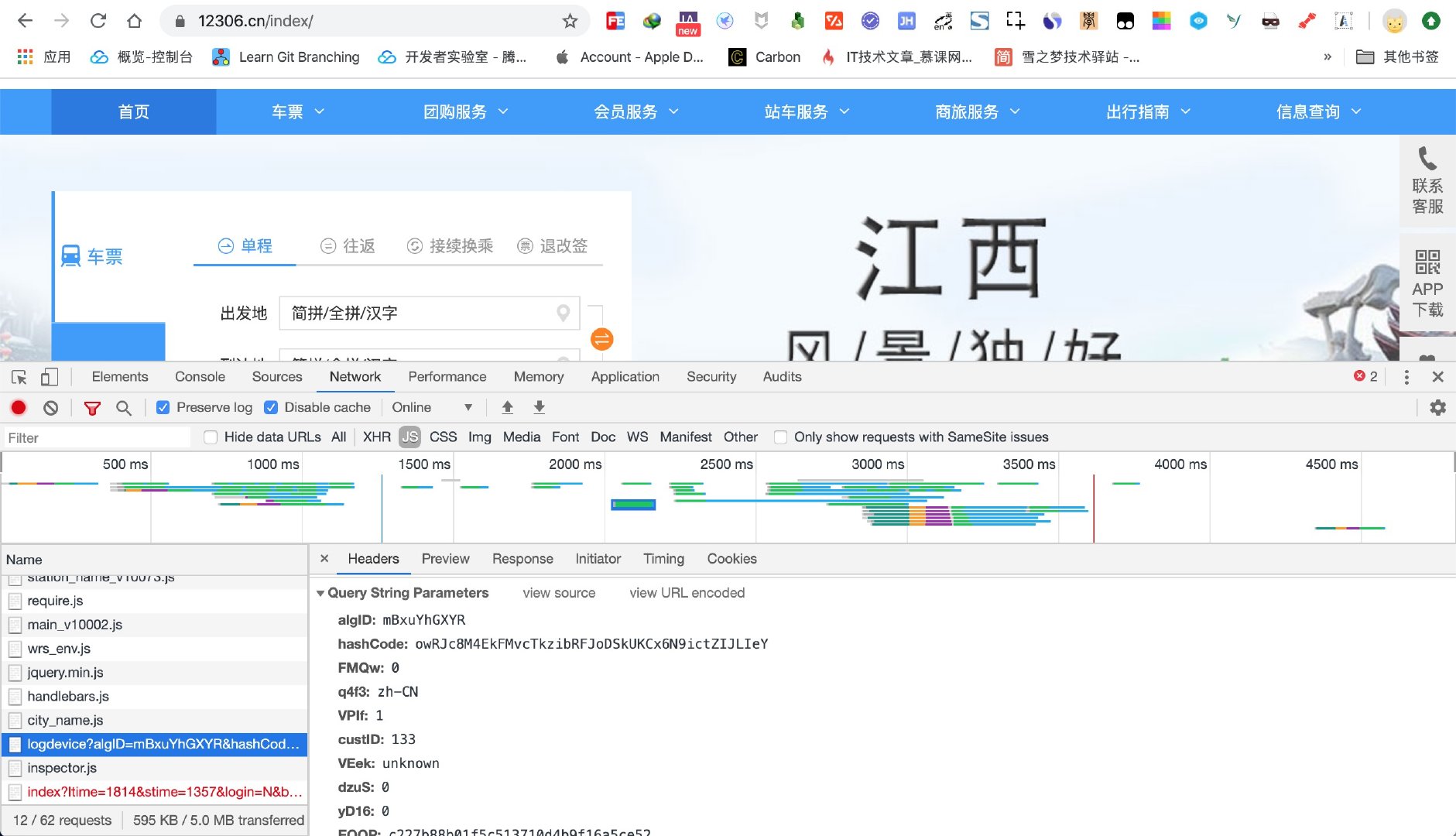Open the Timing tab for the request
The width and height of the screenshot is (1456, 836).
pos(663,558)
